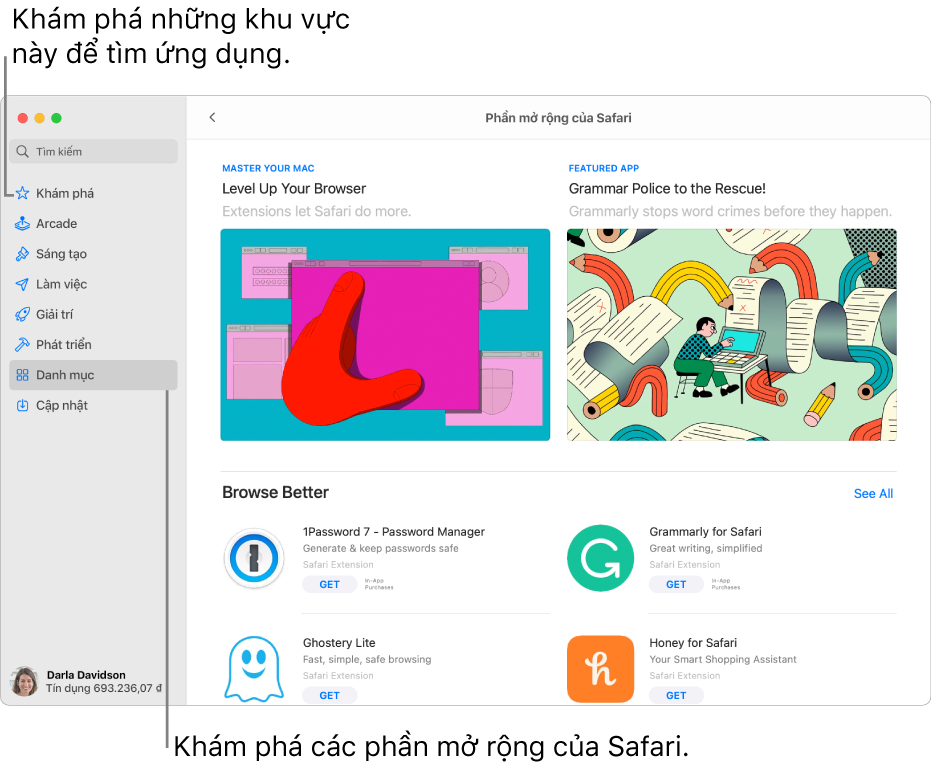Get Honey for Safari extension
This screenshot has width=931, height=769.
[676, 695]
